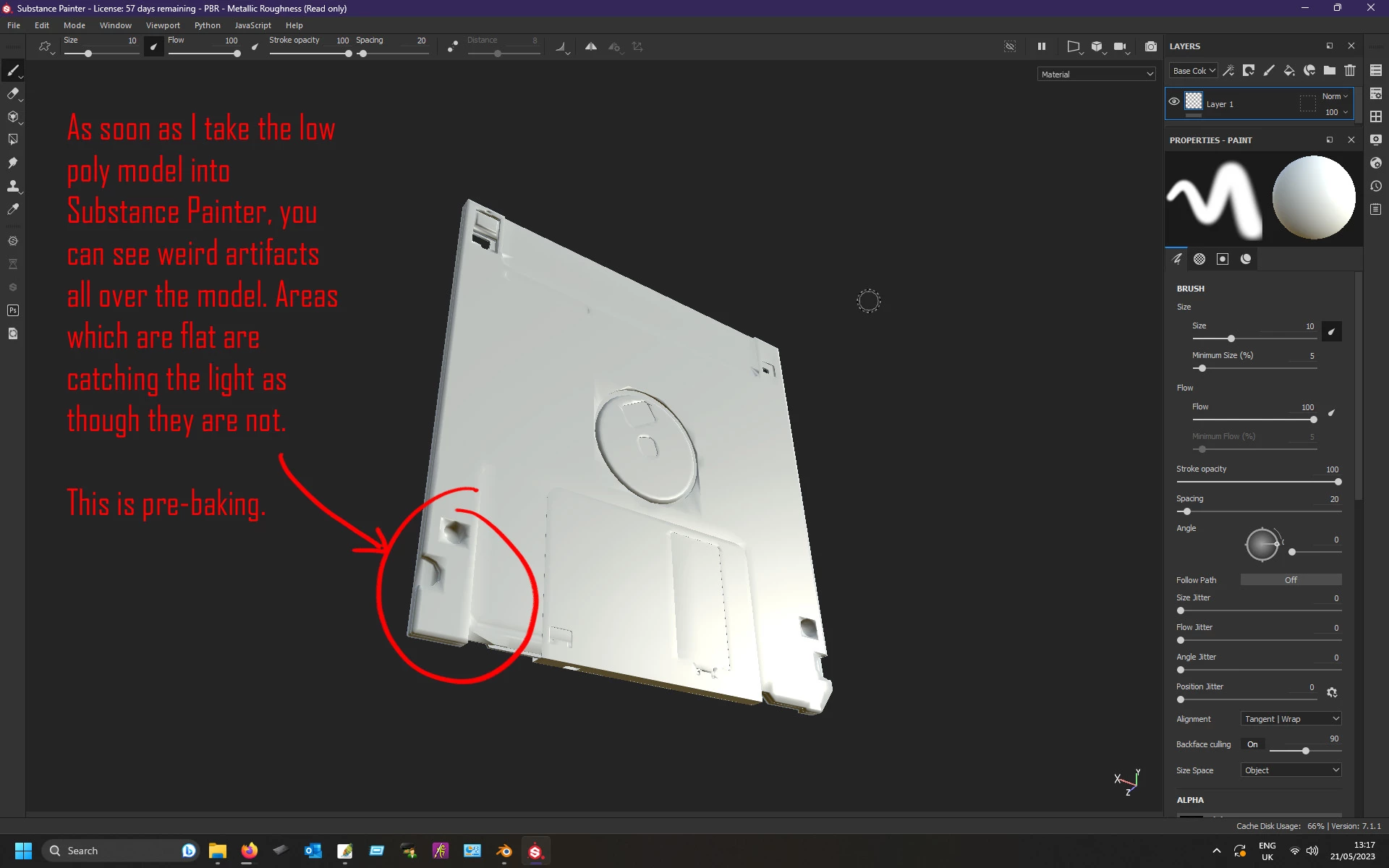This screenshot has width=1389, height=868.
Task: Select the Polygon Fill tool
Action: coord(12,140)
